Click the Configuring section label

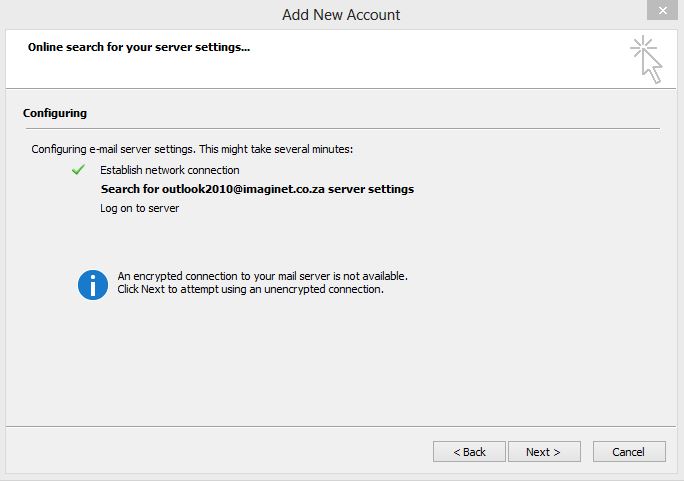click(55, 113)
